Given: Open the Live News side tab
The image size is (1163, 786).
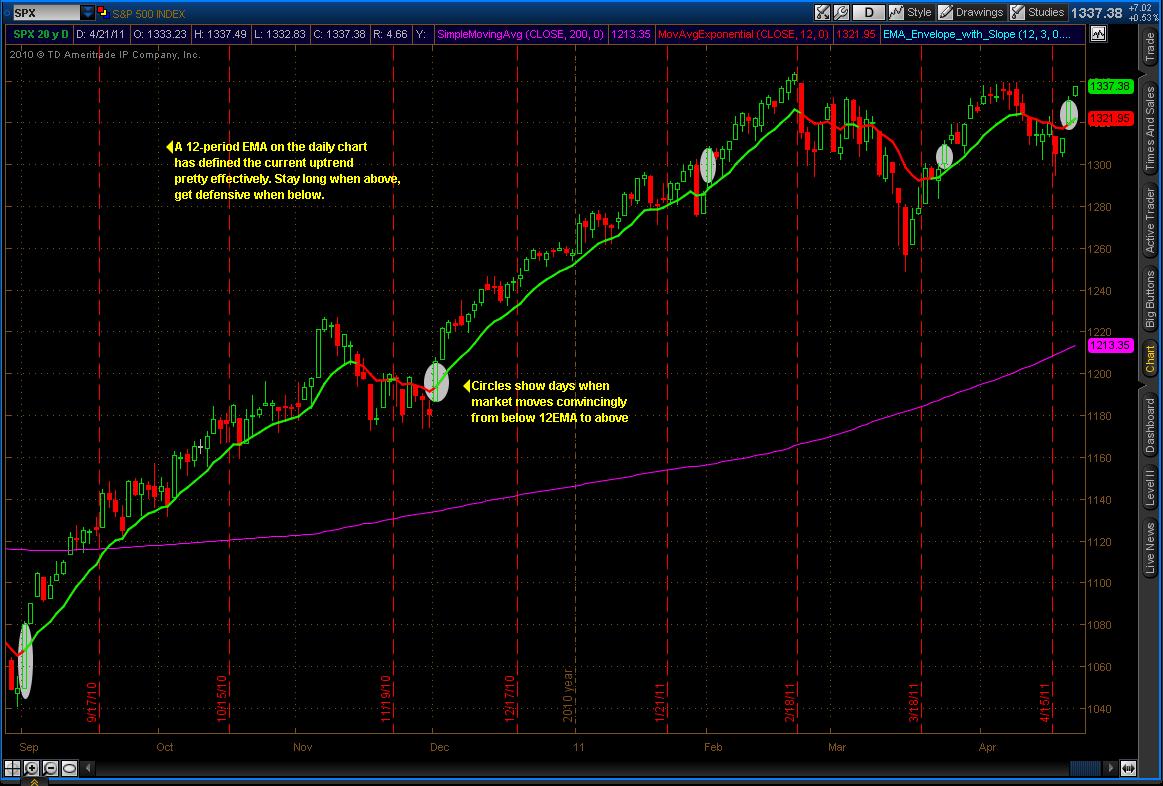Looking at the screenshot, I should coord(1150,549).
